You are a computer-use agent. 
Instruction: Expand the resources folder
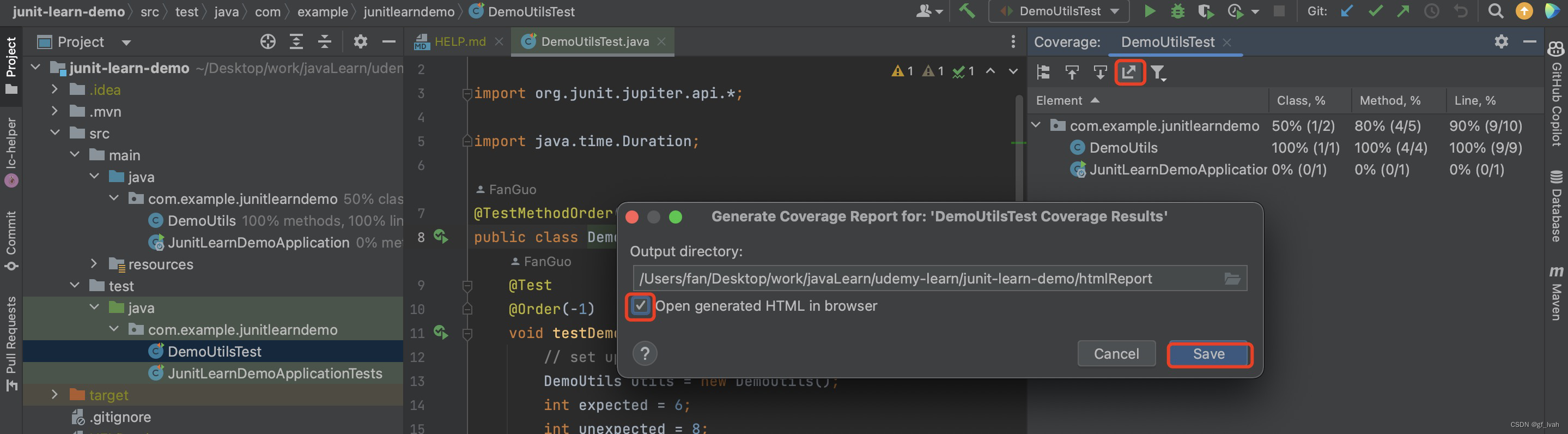94,263
